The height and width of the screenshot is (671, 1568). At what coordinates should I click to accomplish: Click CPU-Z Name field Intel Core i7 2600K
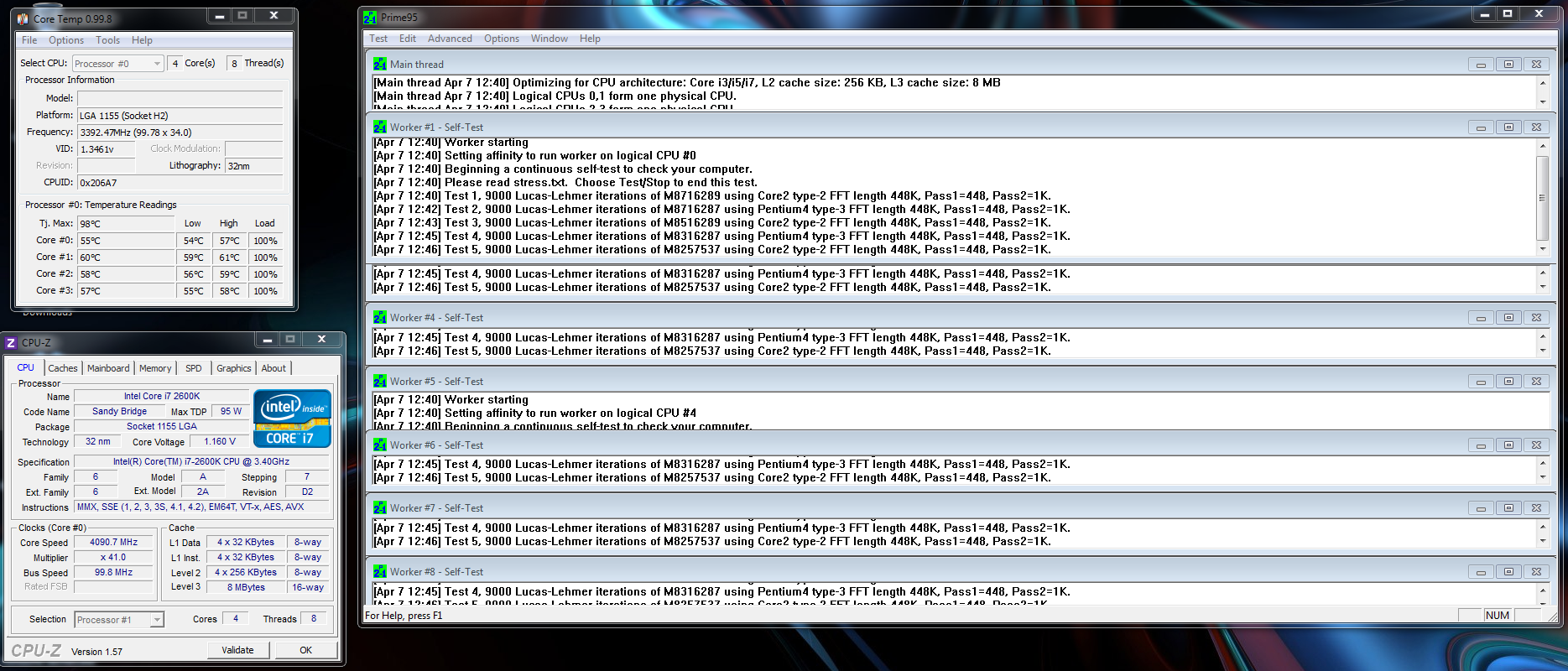(162, 396)
